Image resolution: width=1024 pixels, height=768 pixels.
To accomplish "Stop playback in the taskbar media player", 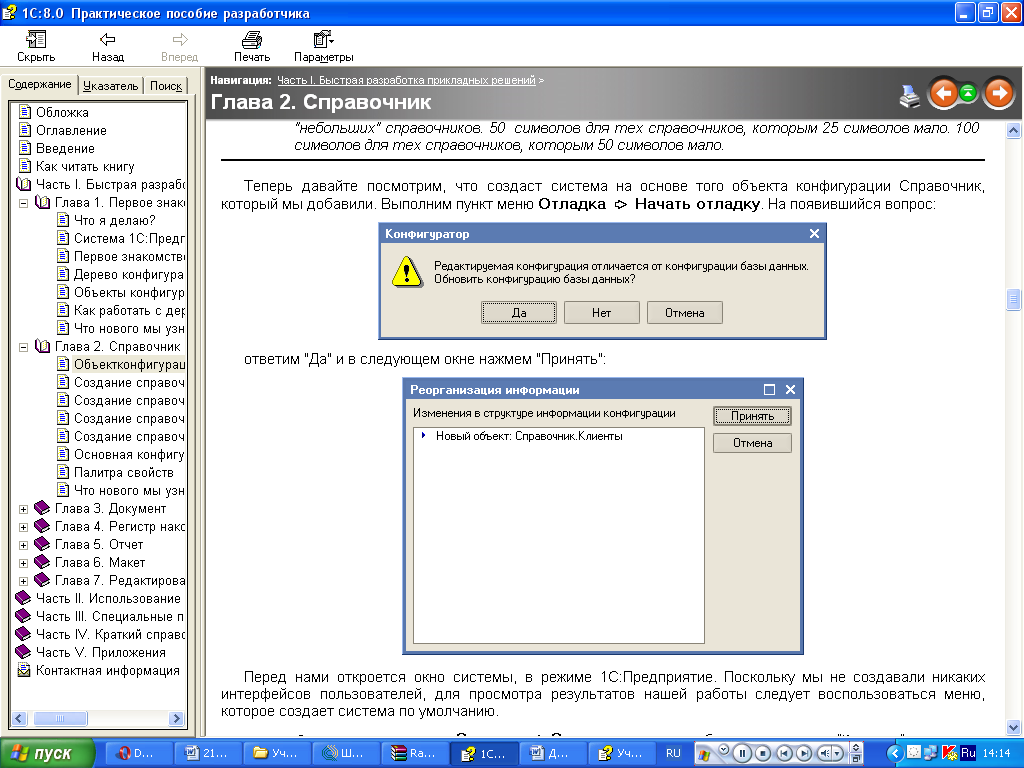I will tap(763, 754).
